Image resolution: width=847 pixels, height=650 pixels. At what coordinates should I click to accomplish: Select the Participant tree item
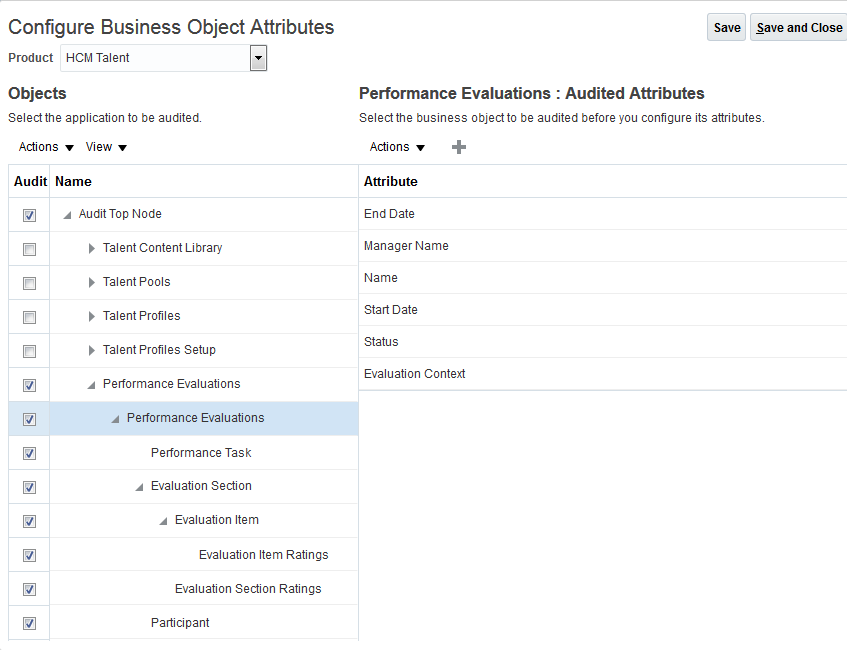[x=180, y=623]
